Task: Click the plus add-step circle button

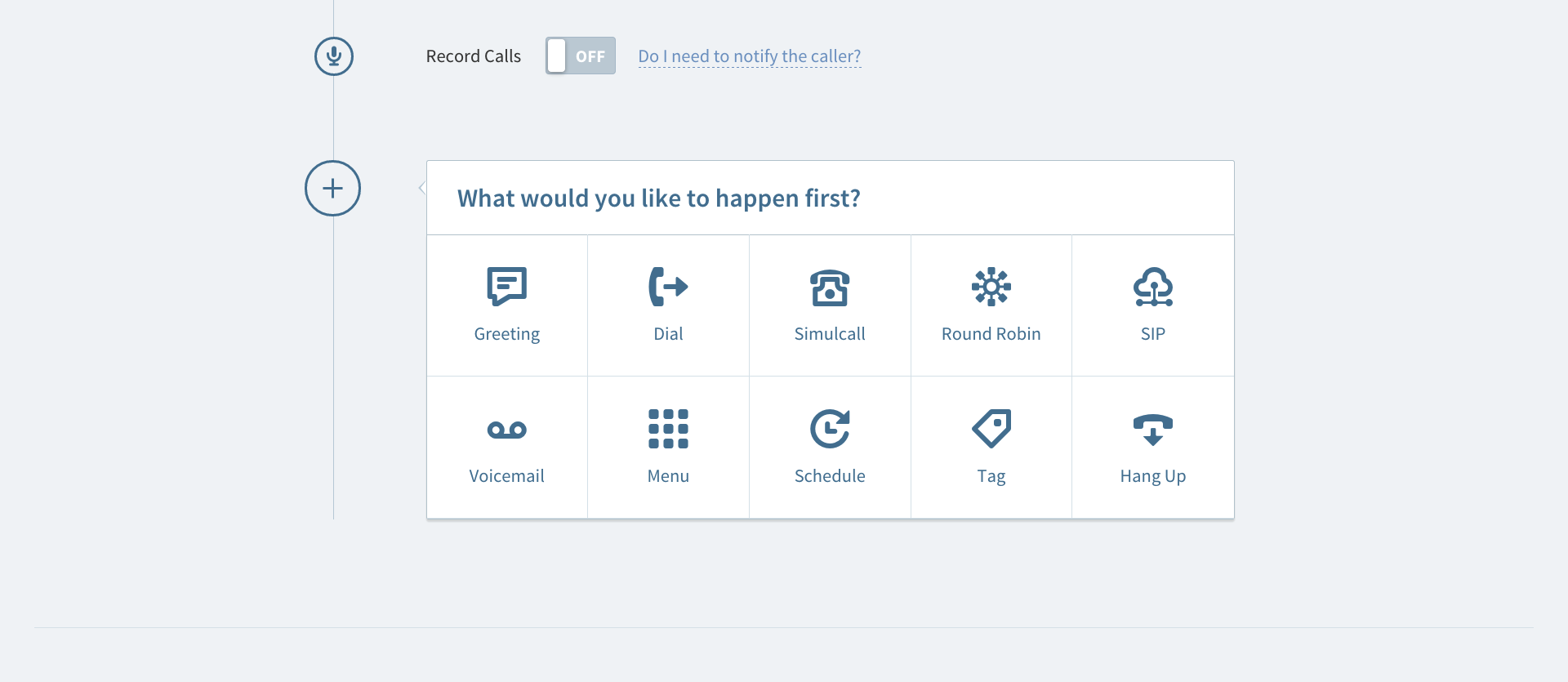Action: click(x=332, y=189)
